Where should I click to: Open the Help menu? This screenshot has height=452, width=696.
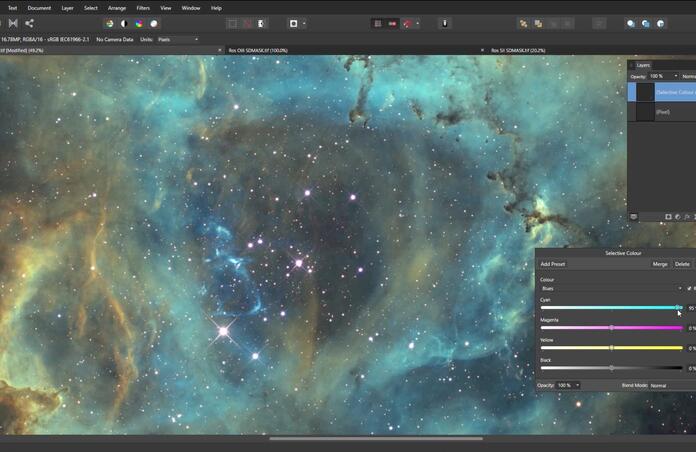pyautogui.click(x=216, y=8)
